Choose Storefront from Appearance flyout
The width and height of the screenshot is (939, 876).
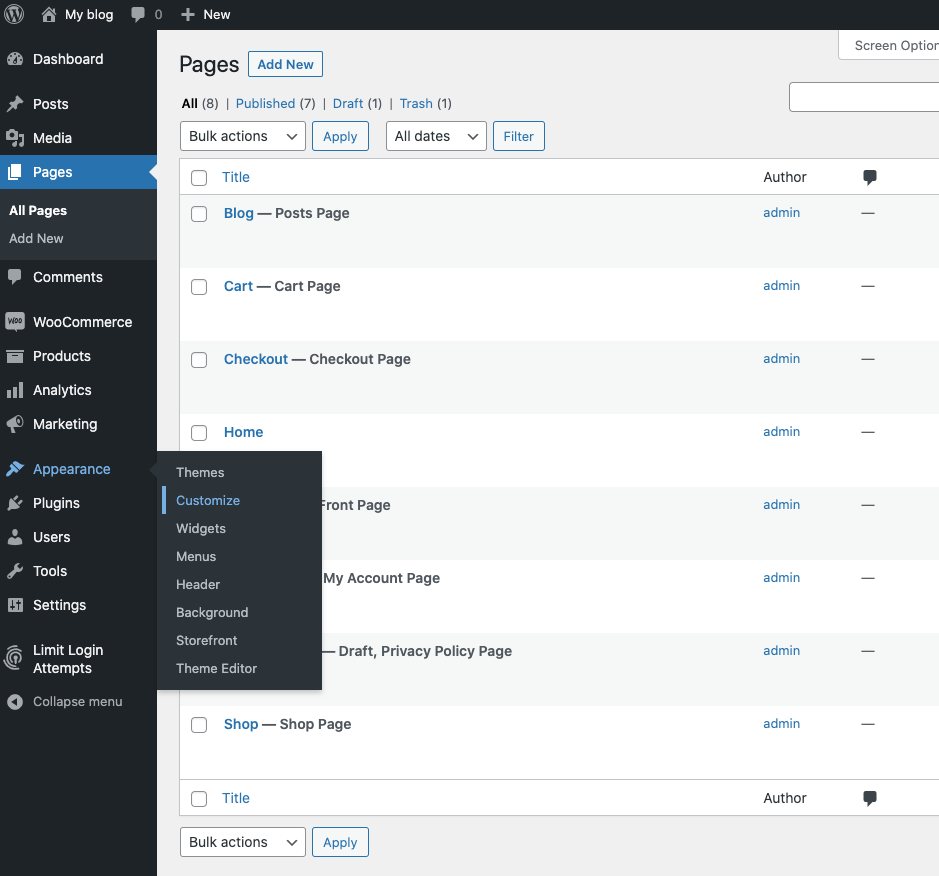click(207, 641)
